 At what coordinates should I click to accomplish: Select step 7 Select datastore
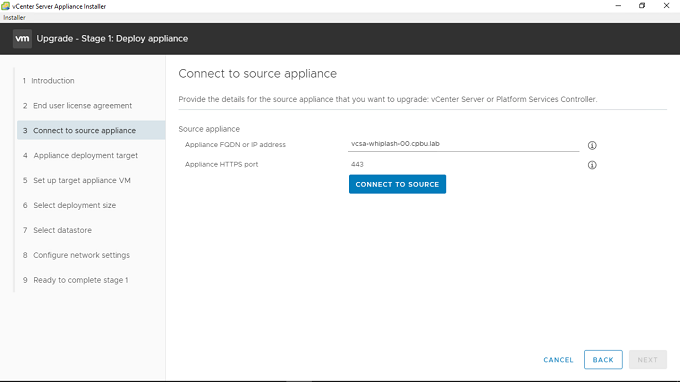[57, 230]
